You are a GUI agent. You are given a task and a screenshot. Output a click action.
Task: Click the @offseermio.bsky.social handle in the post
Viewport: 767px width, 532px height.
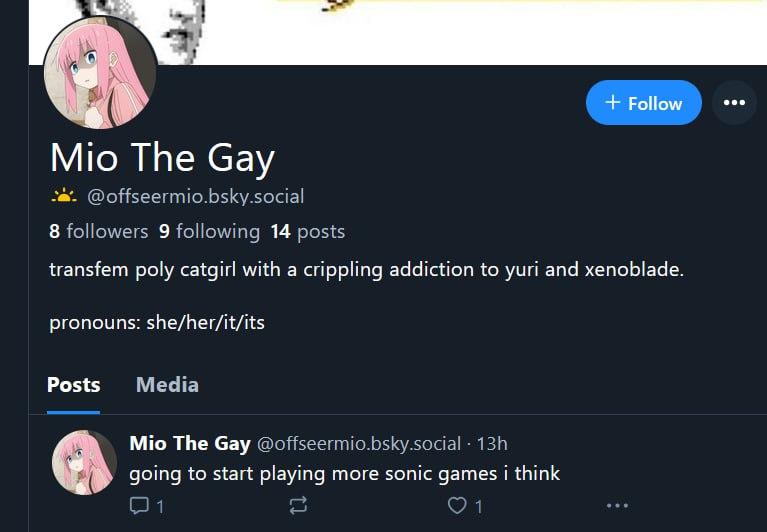(359, 442)
